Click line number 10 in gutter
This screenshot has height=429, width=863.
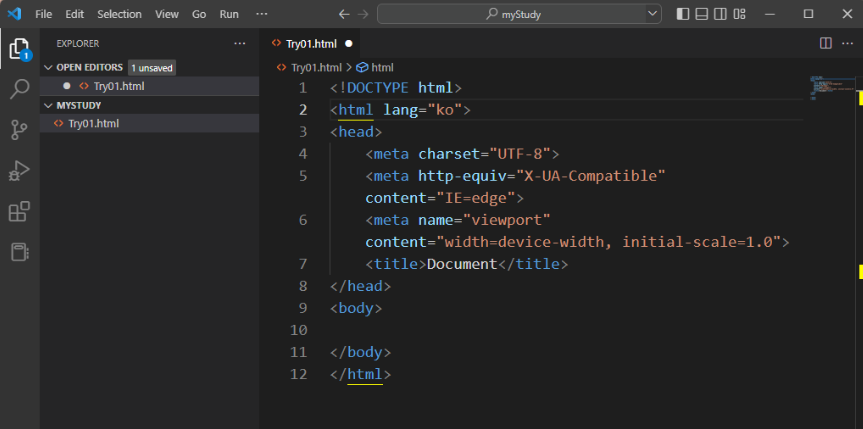[299, 330]
